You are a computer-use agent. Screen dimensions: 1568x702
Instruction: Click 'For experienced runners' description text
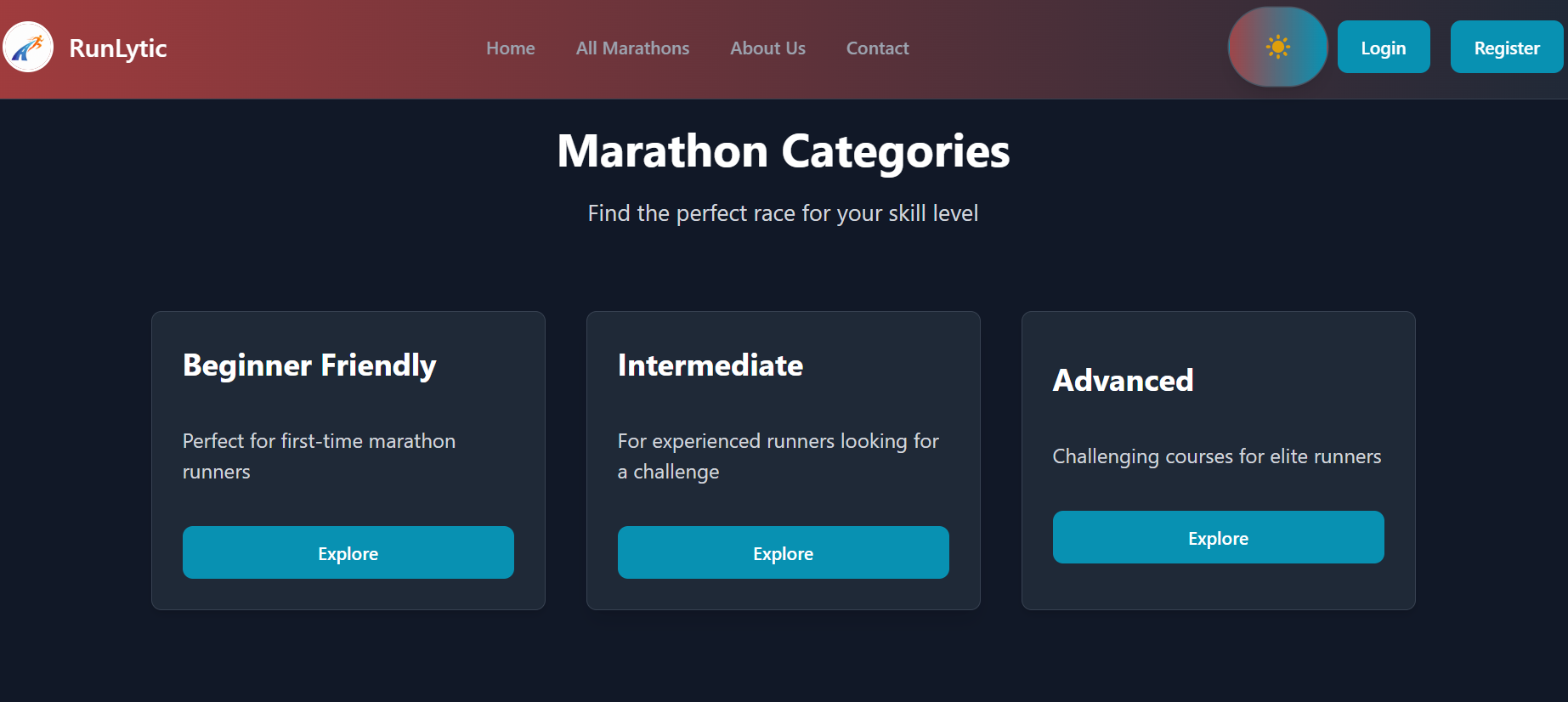(778, 456)
